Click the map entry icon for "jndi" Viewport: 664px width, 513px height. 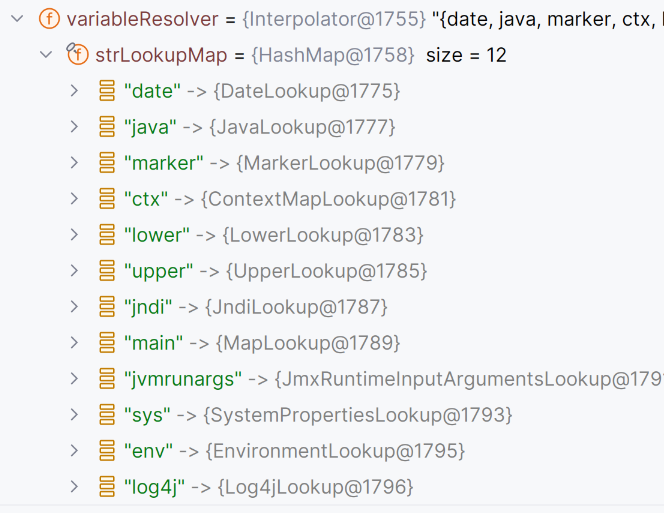[x=107, y=307]
